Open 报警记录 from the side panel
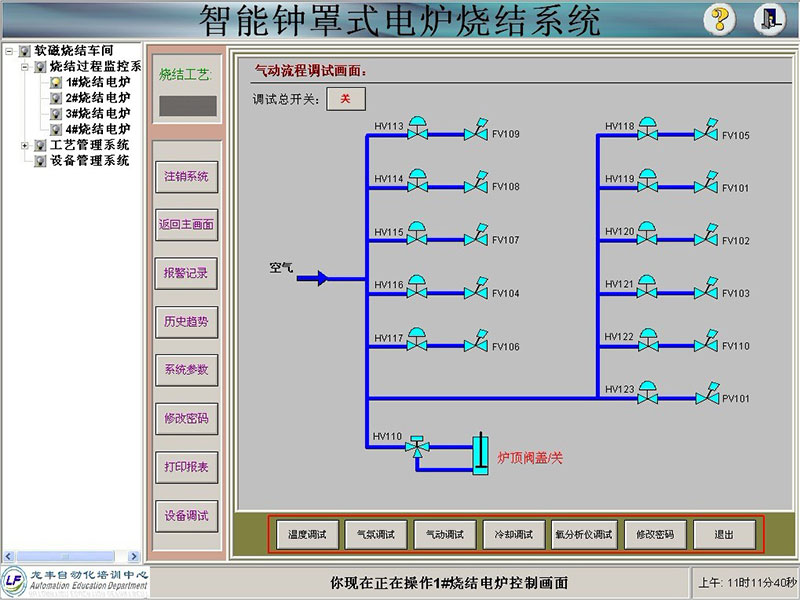This screenshot has height=600, width=800. pyautogui.click(x=185, y=273)
